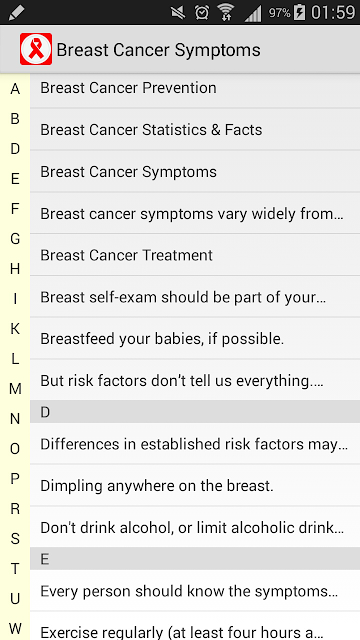Open 'Breastfeed your babies, if possible.'

tap(195, 339)
